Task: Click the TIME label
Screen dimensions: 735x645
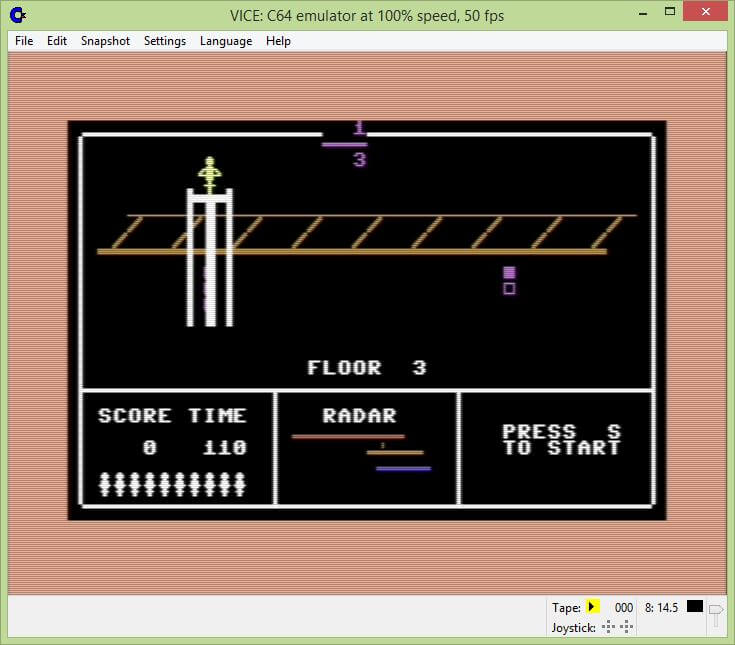Action: tap(217, 416)
